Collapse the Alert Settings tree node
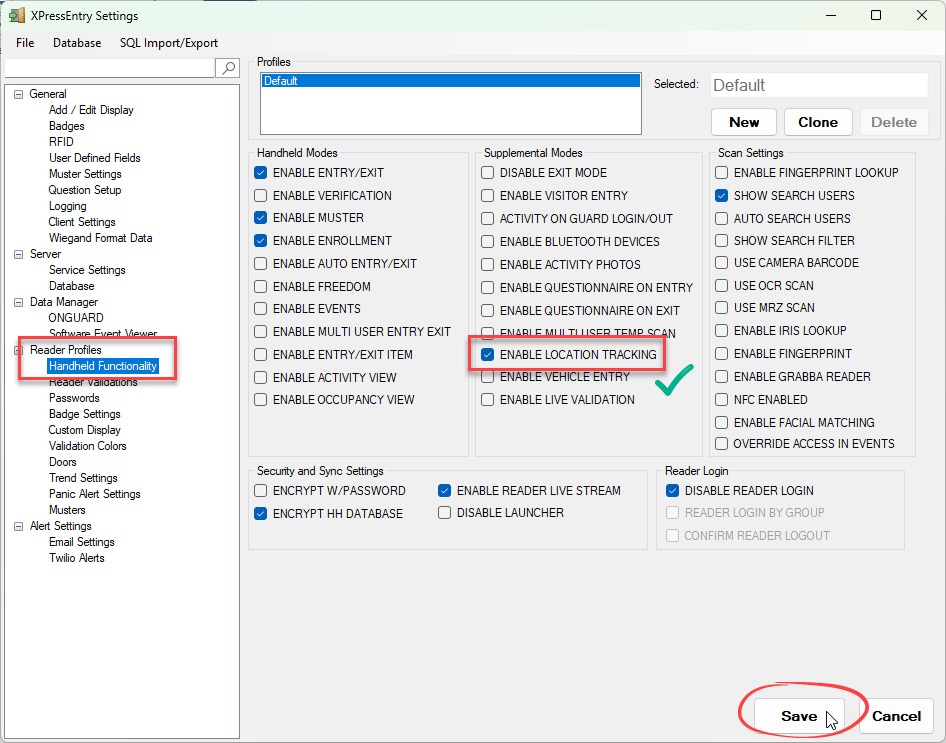 pyautogui.click(x=18, y=526)
